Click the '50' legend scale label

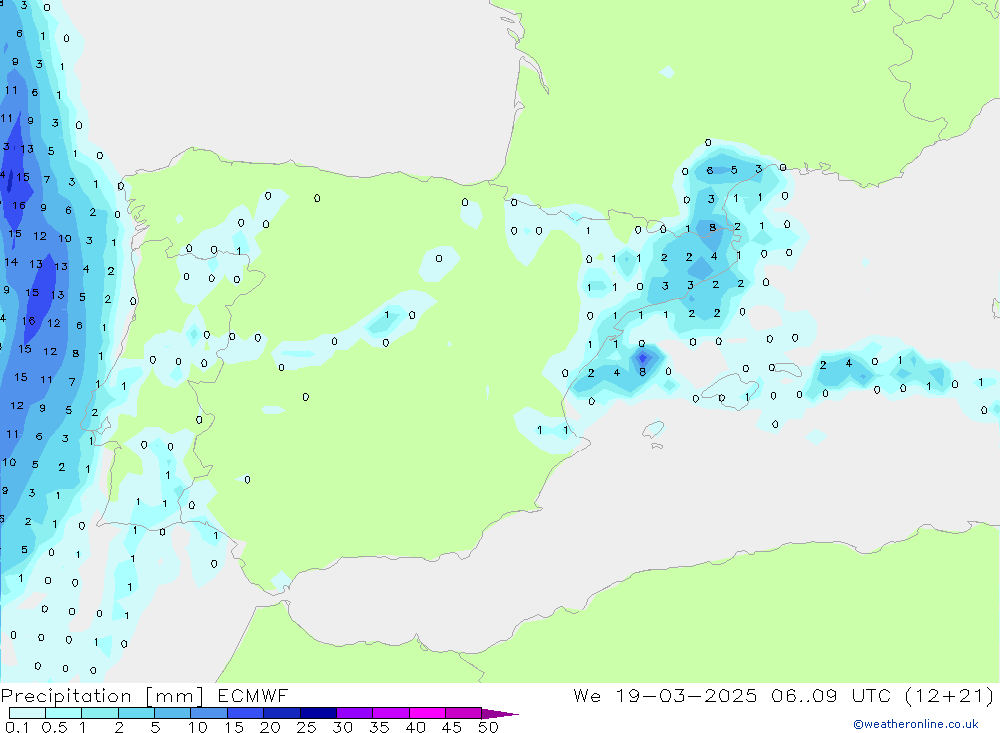tap(488, 727)
